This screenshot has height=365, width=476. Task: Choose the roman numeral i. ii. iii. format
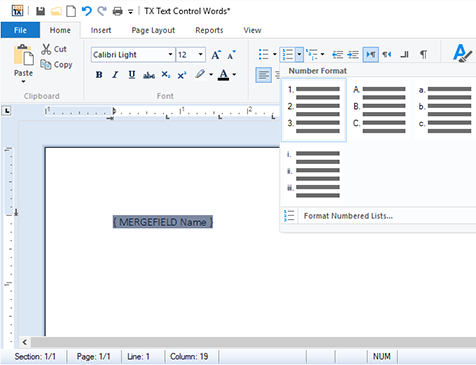pyautogui.click(x=314, y=174)
